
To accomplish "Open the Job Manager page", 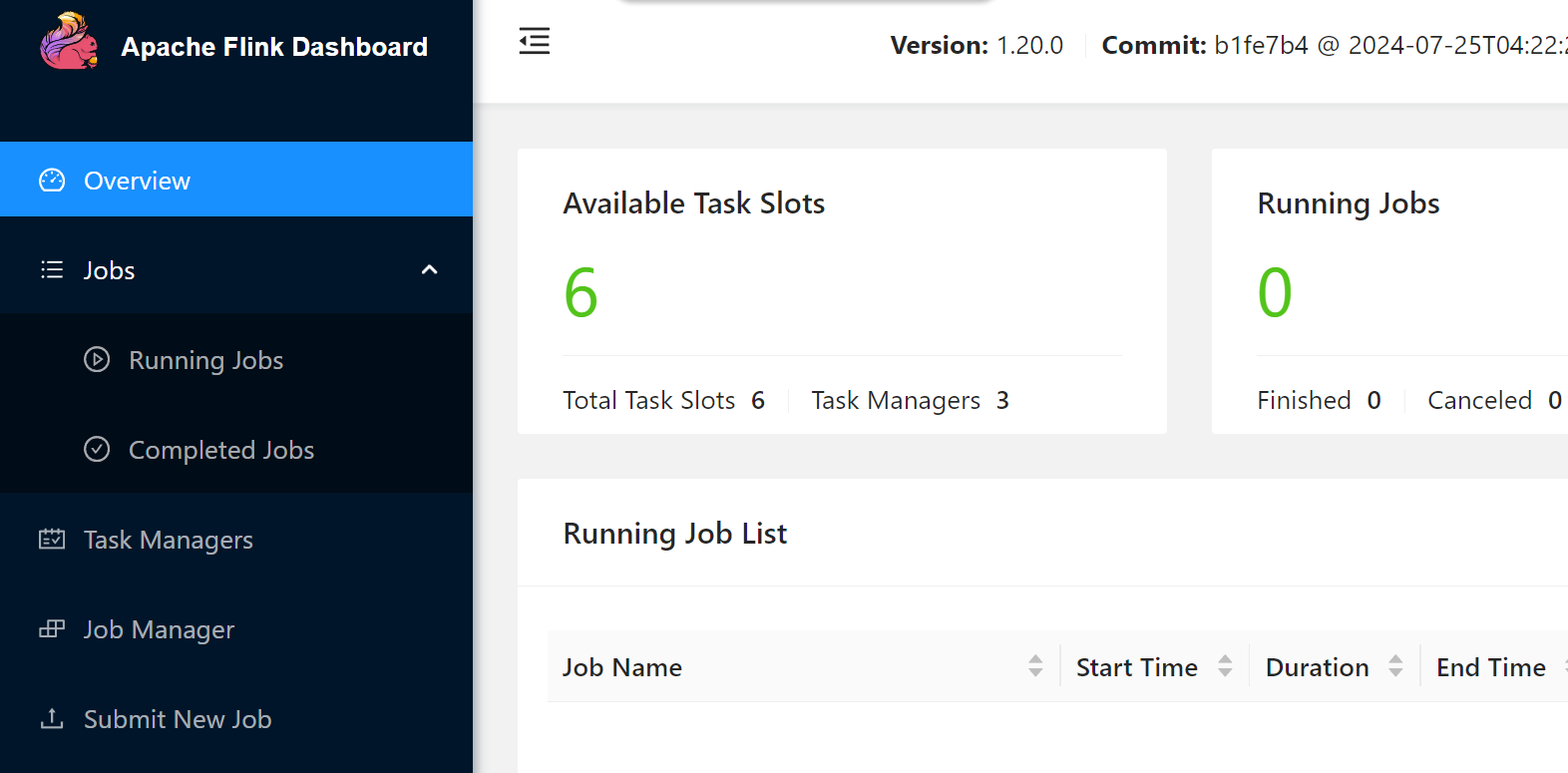I will point(236,629).
